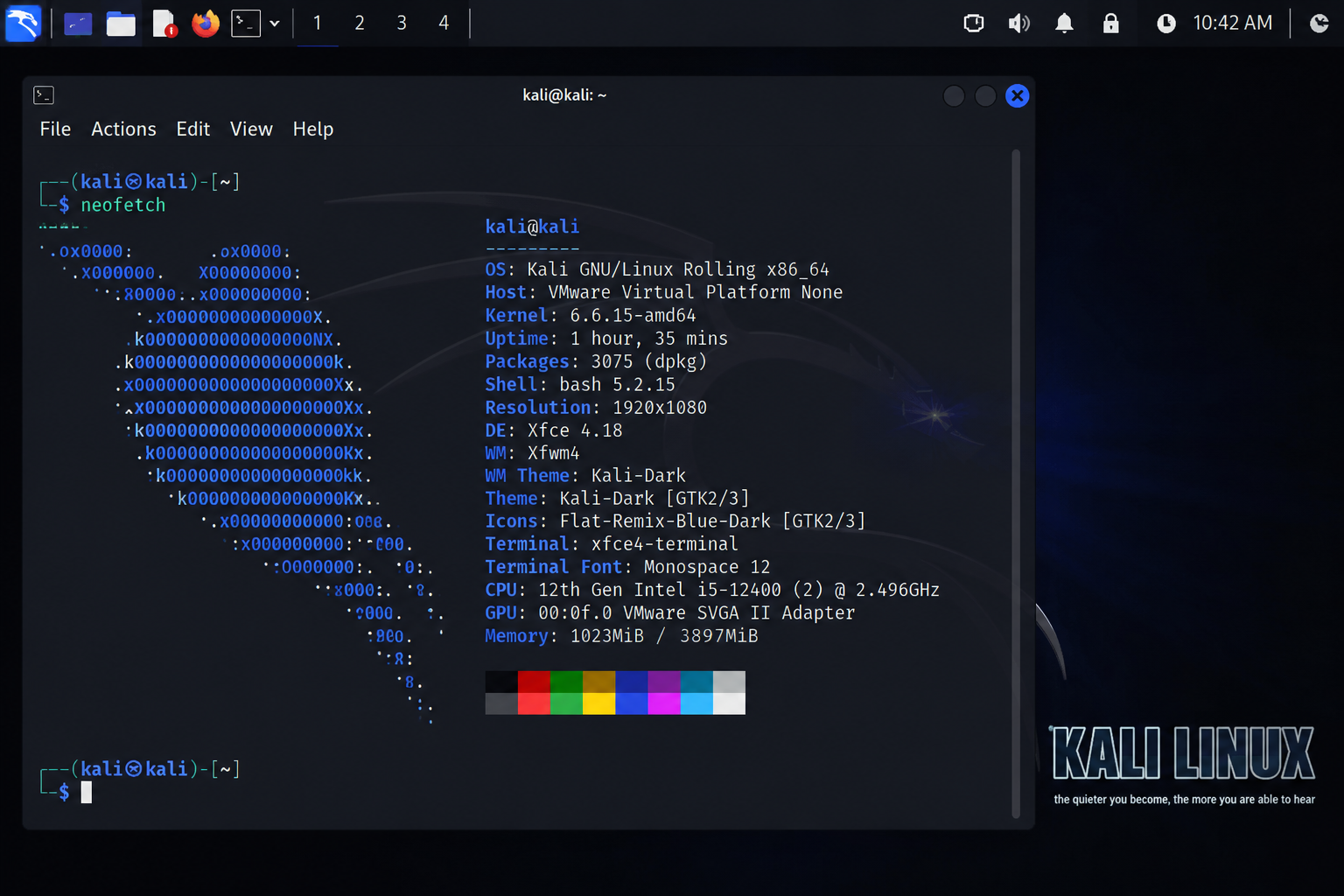Expand the terminal launcher dropdown arrow
1344x896 pixels.
click(275, 24)
